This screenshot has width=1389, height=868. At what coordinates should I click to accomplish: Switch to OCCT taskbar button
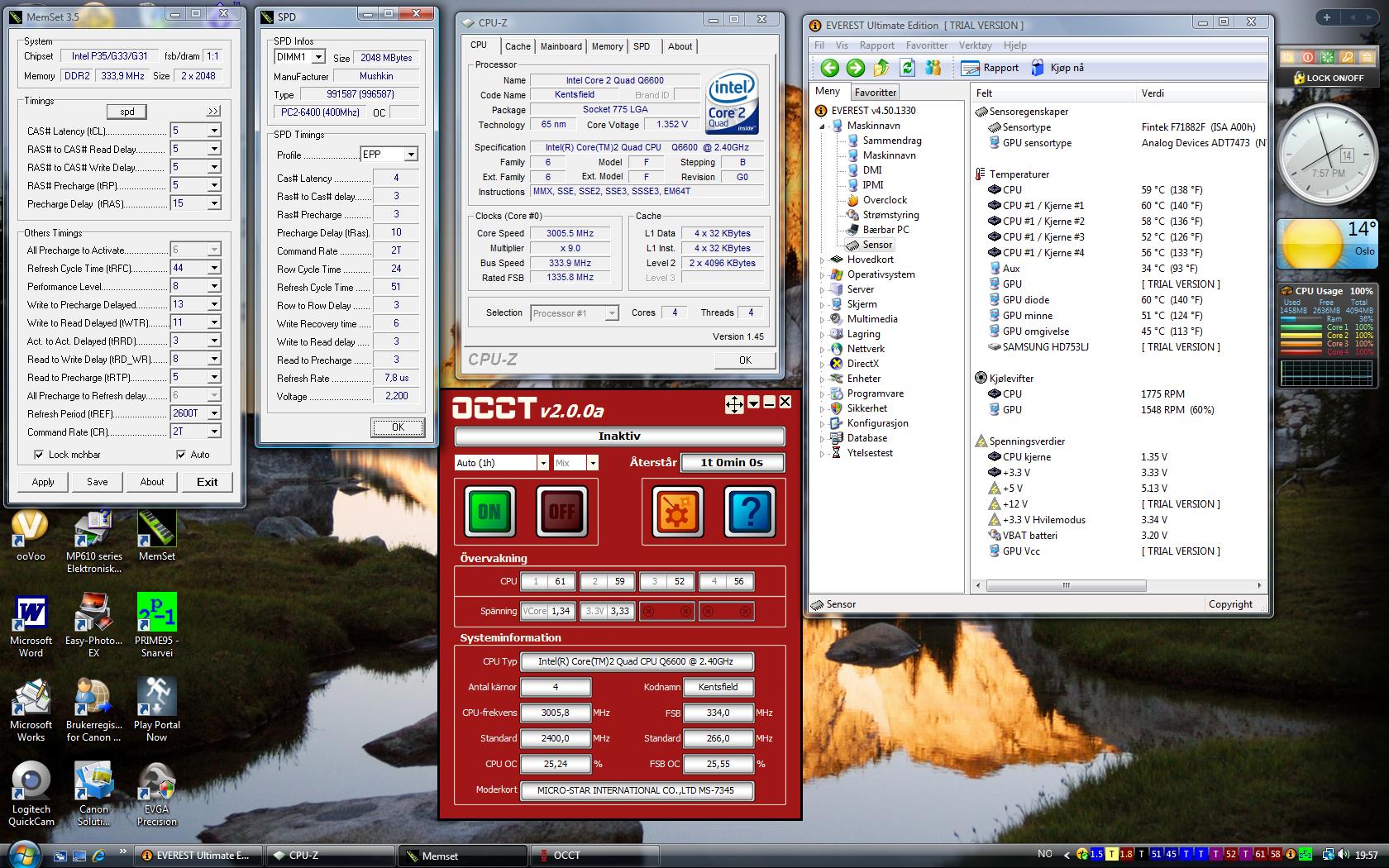tap(595, 856)
